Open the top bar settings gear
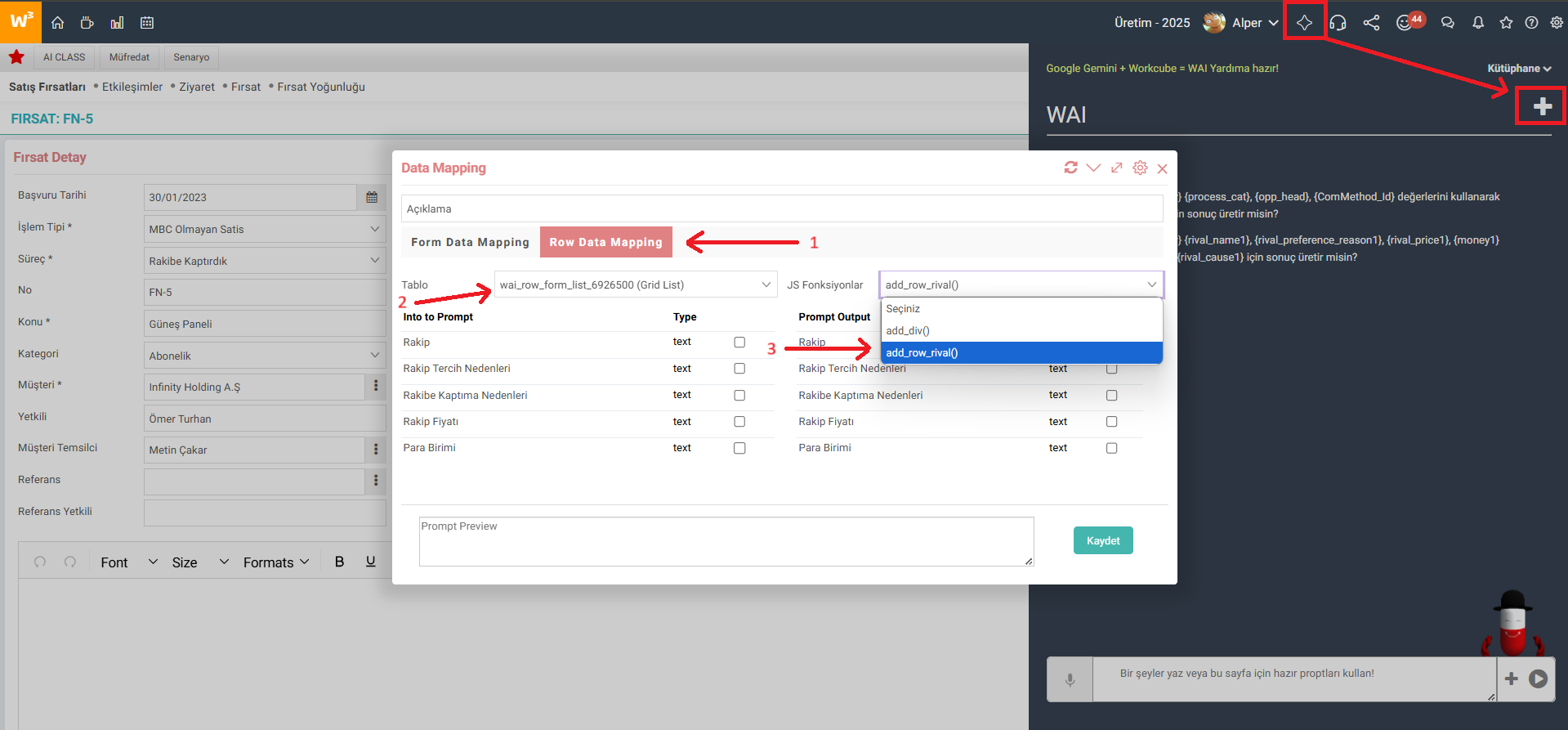Screen dimensions: 1568x730 pyautogui.click(x=1557, y=23)
